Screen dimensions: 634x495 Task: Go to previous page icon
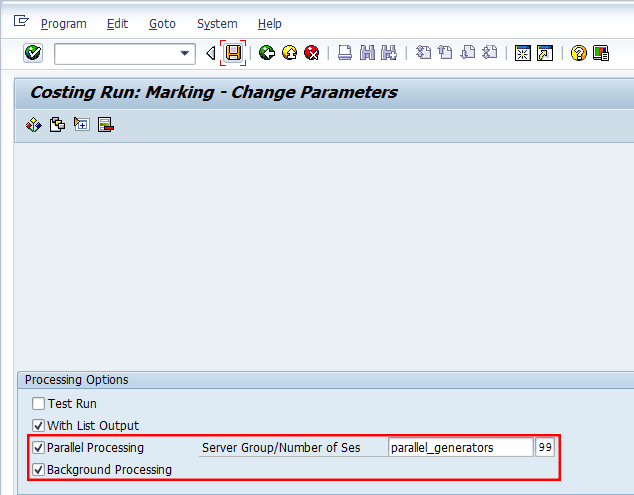pyautogui.click(x=446, y=53)
